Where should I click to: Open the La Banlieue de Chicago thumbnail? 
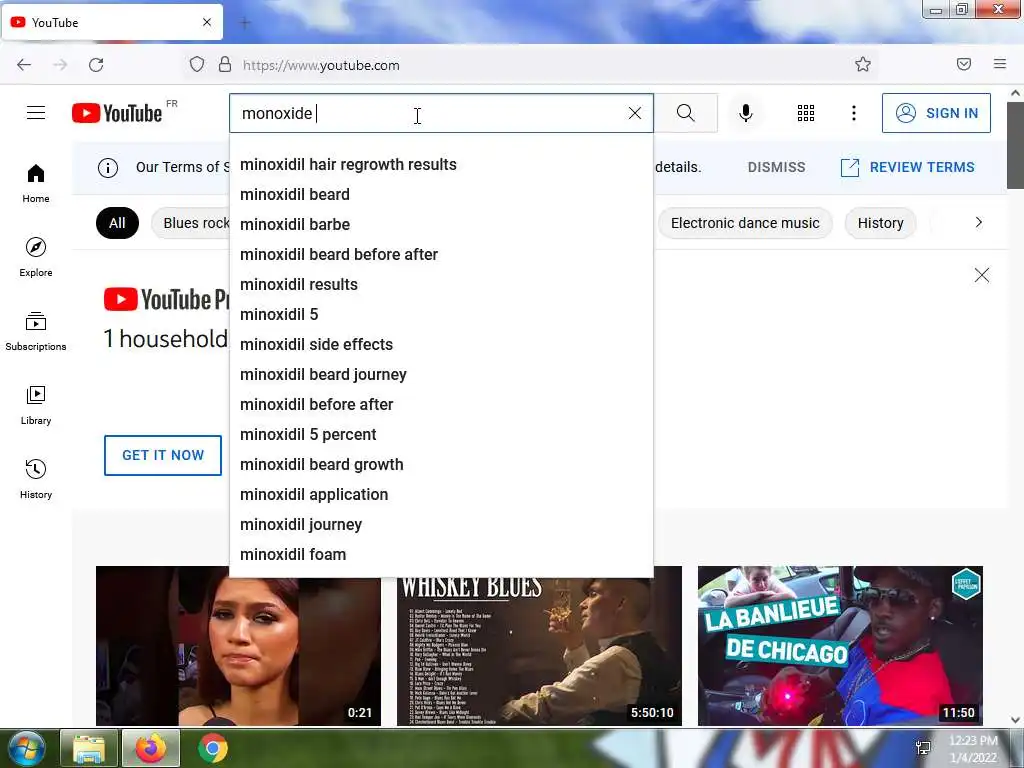click(840, 645)
